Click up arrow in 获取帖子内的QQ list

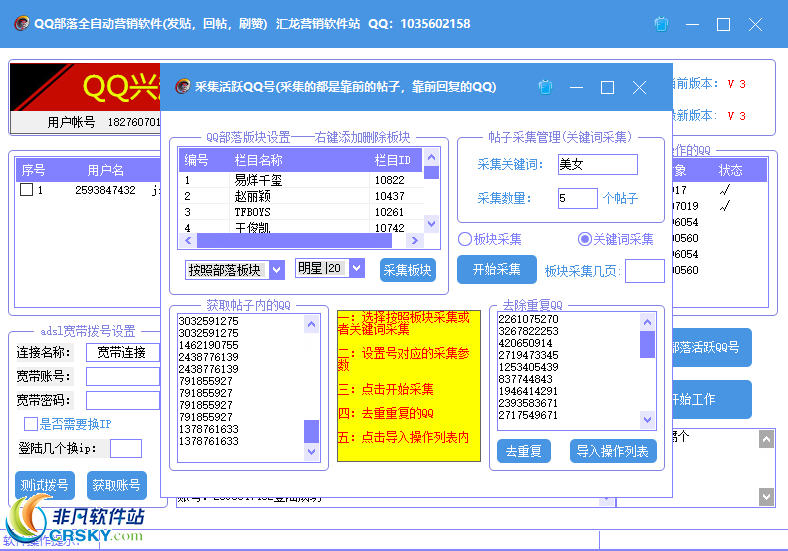(x=312, y=324)
